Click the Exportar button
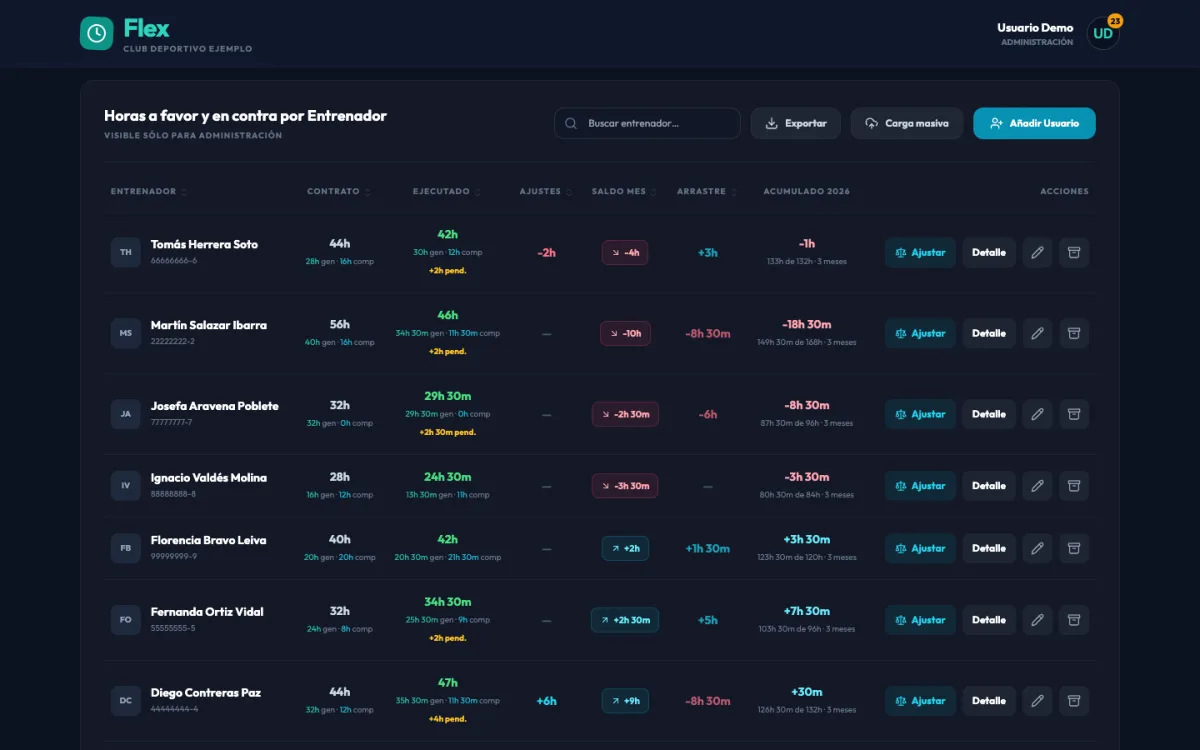Image resolution: width=1200 pixels, height=750 pixels. click(796, 123)
